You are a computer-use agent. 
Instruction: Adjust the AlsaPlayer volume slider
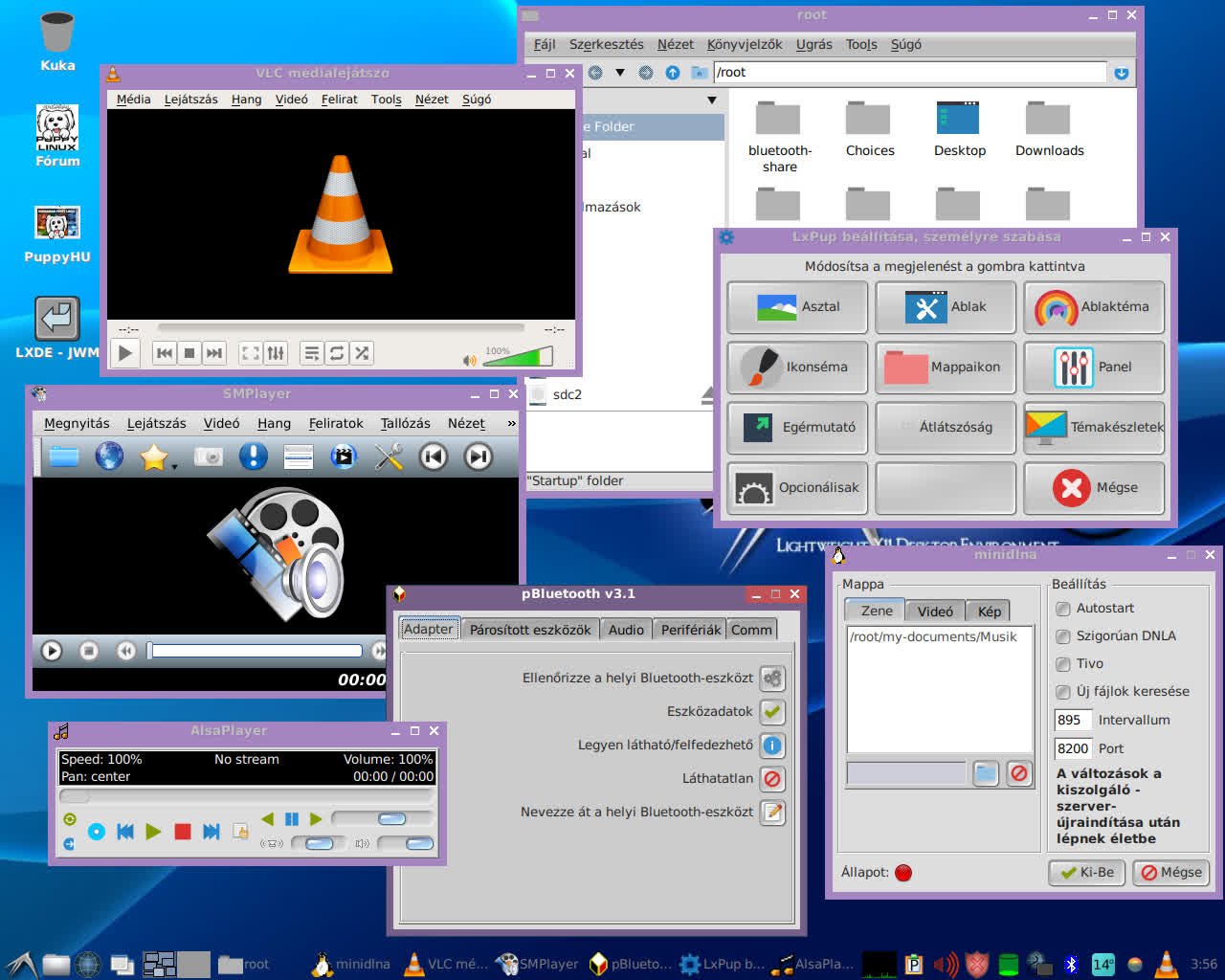click(x=406, y=843)
